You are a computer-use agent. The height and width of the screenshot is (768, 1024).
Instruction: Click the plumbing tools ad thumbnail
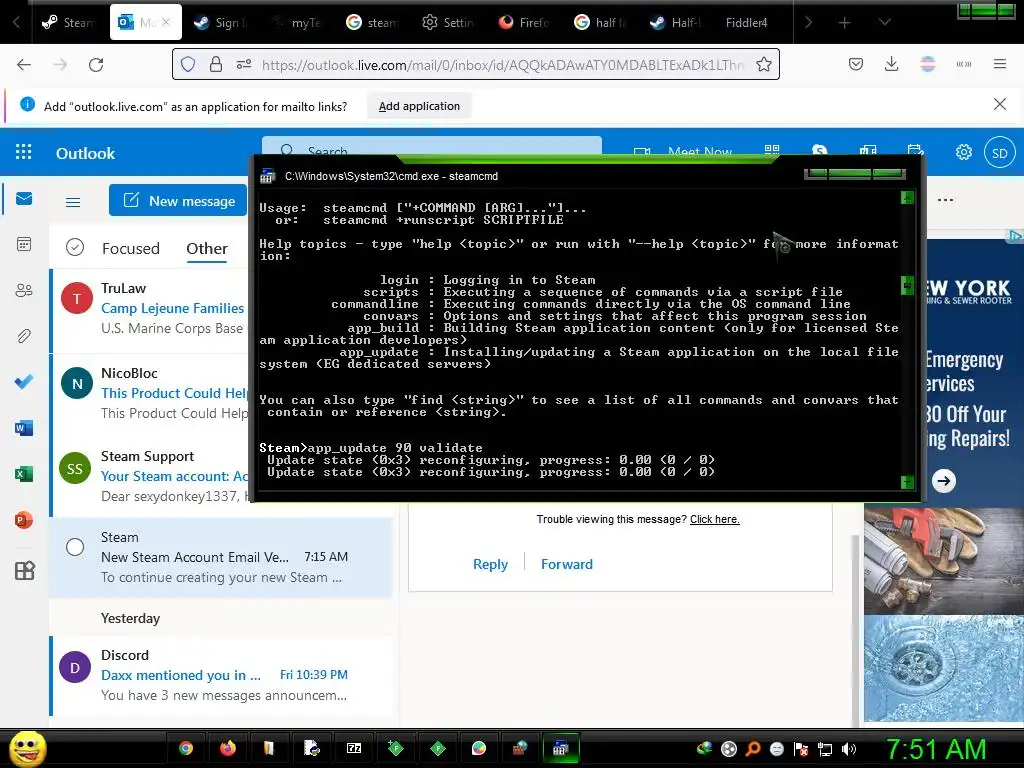(944, 562)
